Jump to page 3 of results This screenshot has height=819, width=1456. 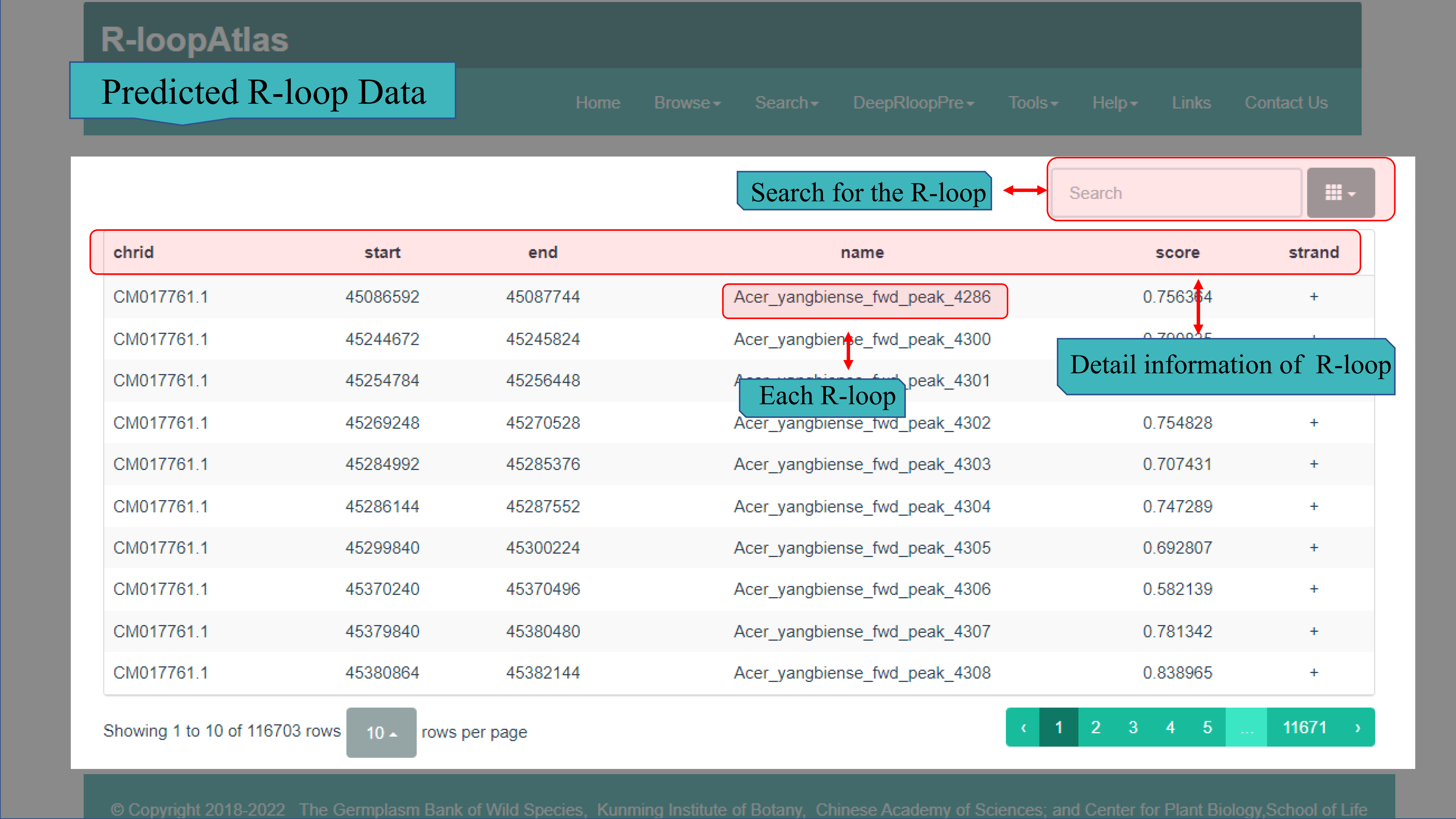pyautogui.click(x=1133, y=727)
